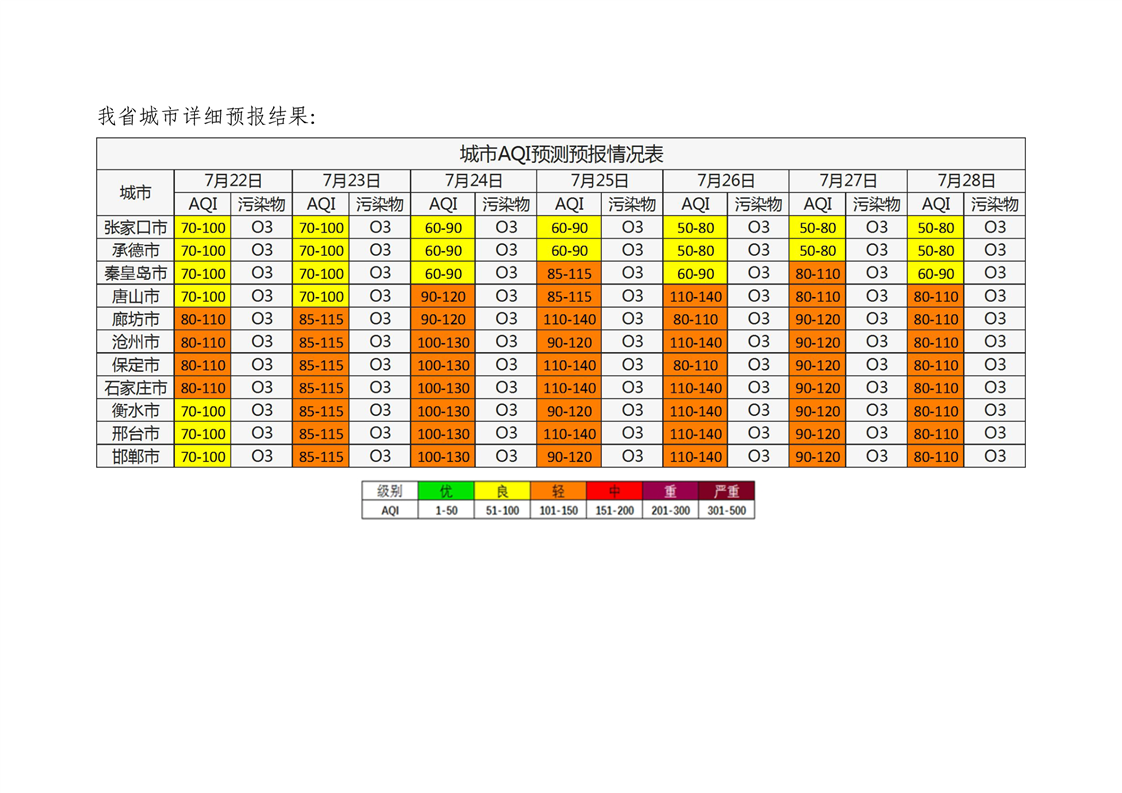Select the red 中 legend swatch

tap(615, 491)
